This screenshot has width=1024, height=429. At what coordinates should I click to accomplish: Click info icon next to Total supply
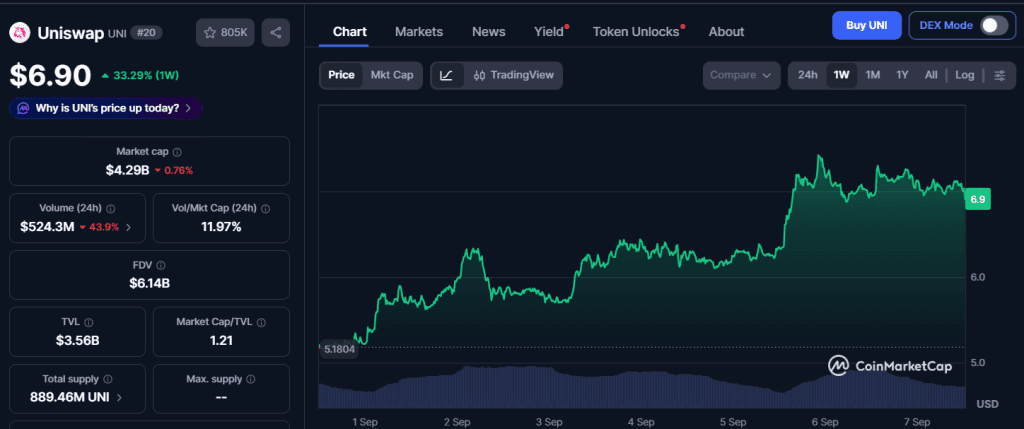click(x=108, y=379)
